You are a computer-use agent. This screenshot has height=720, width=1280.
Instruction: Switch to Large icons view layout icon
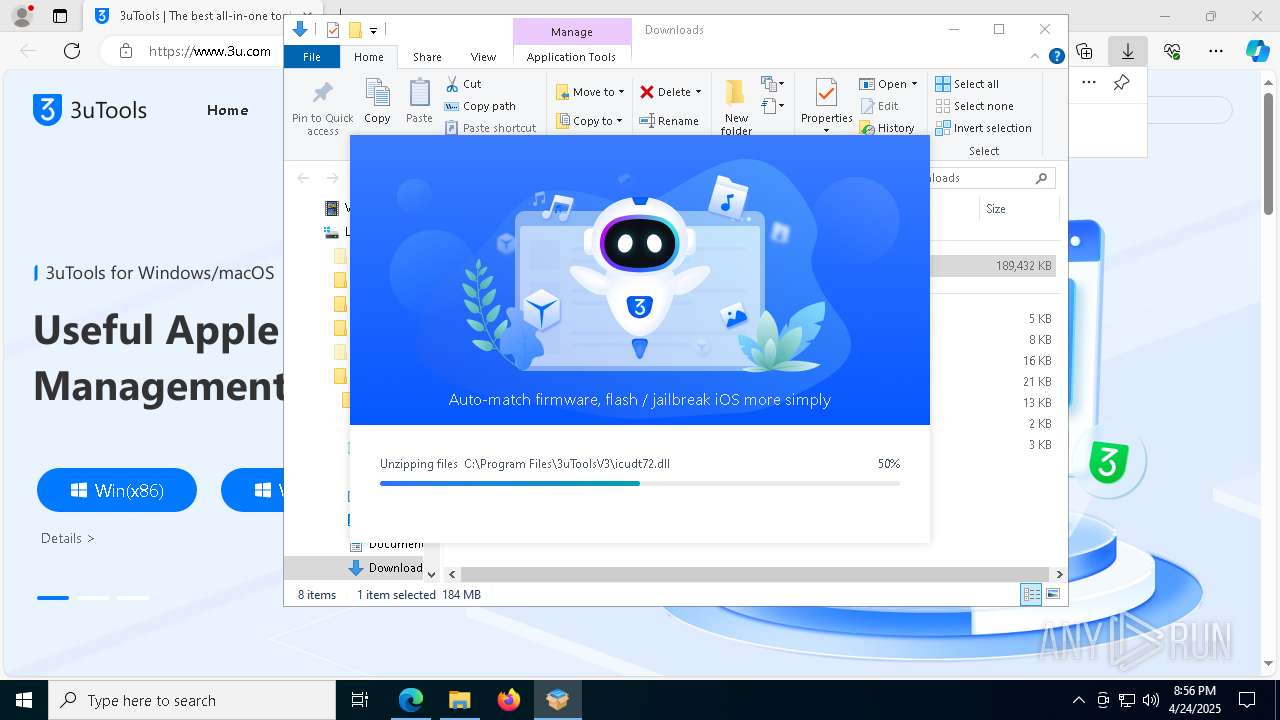[1053, 595]
